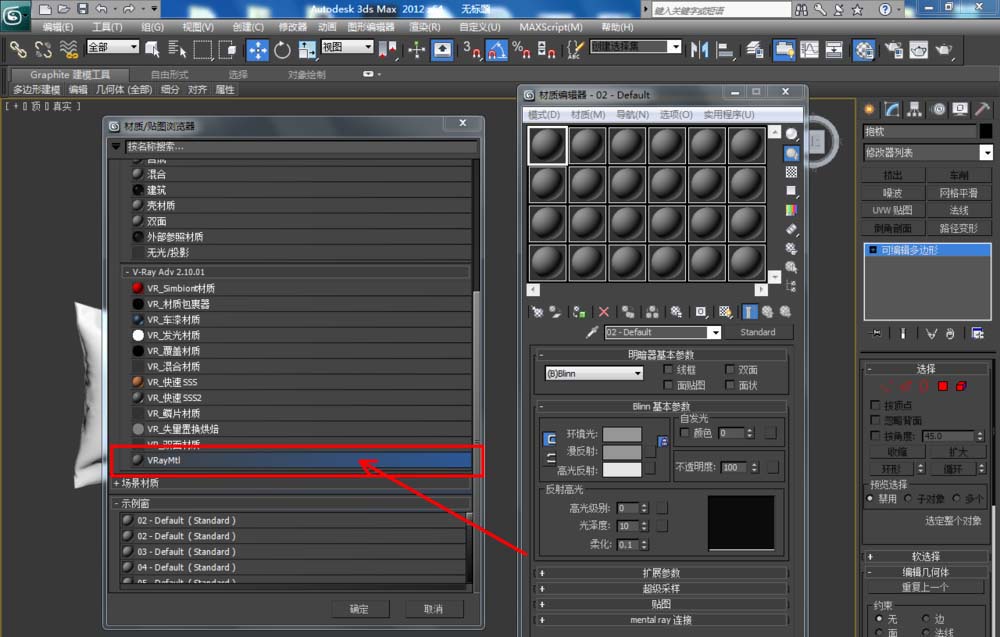
Task: Enable 忽略背面 ignore backfacing checkbox
Action: coord(876,420)
